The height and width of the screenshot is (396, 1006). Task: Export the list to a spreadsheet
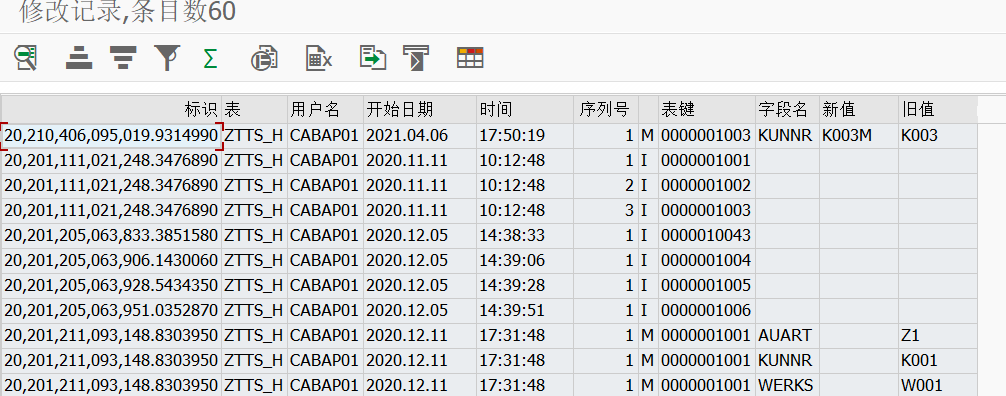[318, 58]
